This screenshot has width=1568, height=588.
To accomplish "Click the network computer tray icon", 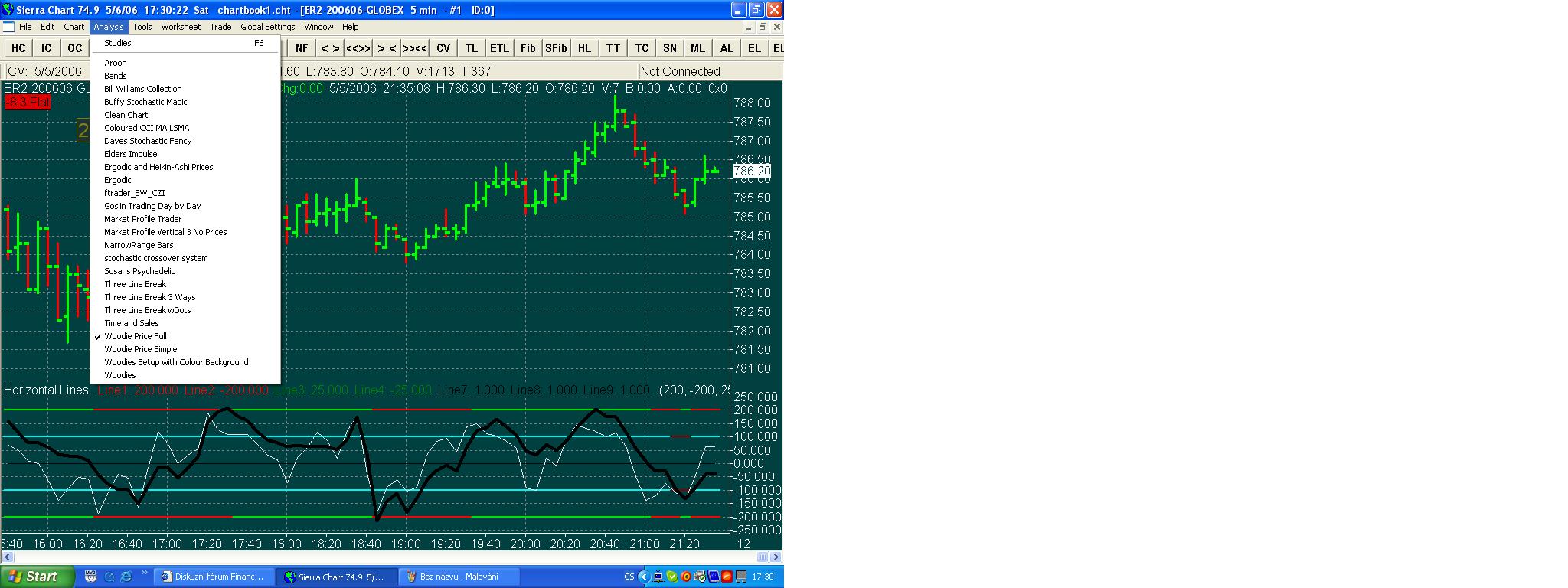I will (x=658, y=577).
